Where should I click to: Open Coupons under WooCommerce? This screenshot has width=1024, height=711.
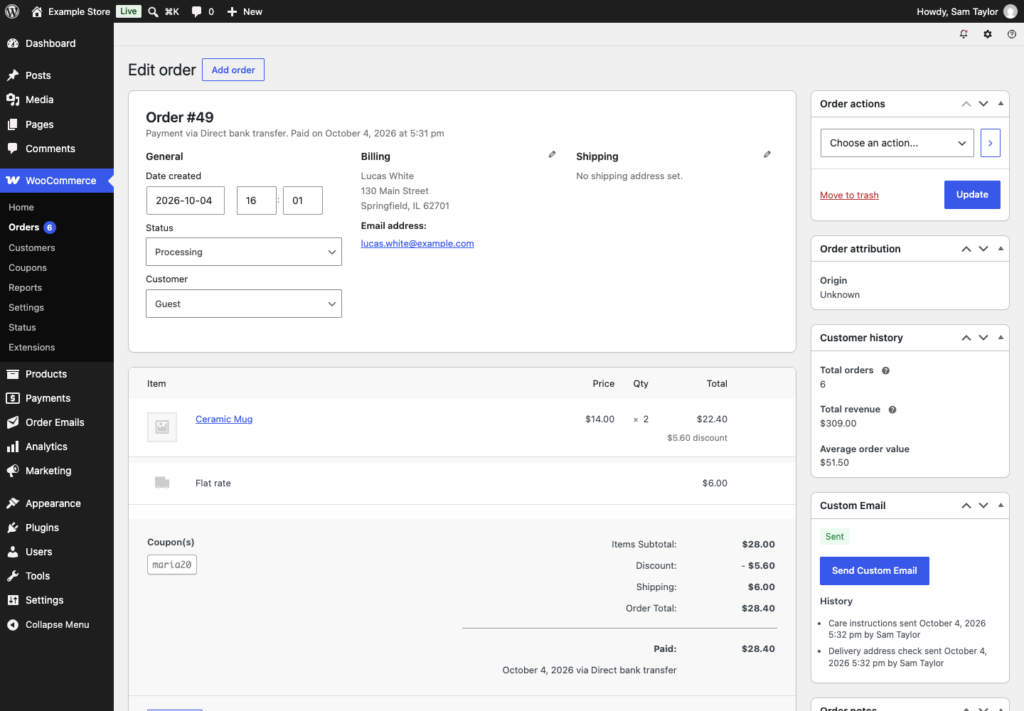27,268
